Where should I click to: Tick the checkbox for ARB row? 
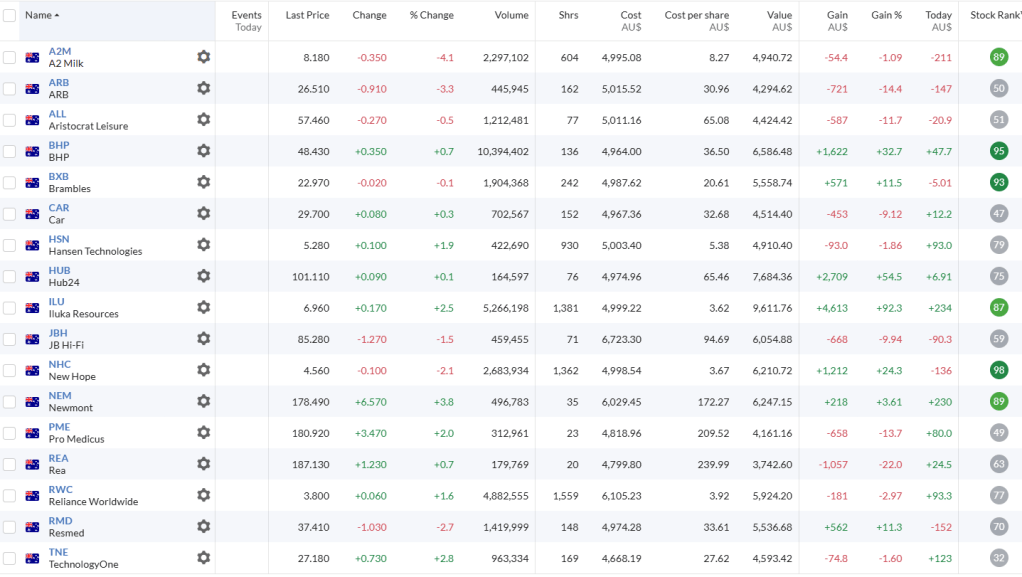(9, 89)
